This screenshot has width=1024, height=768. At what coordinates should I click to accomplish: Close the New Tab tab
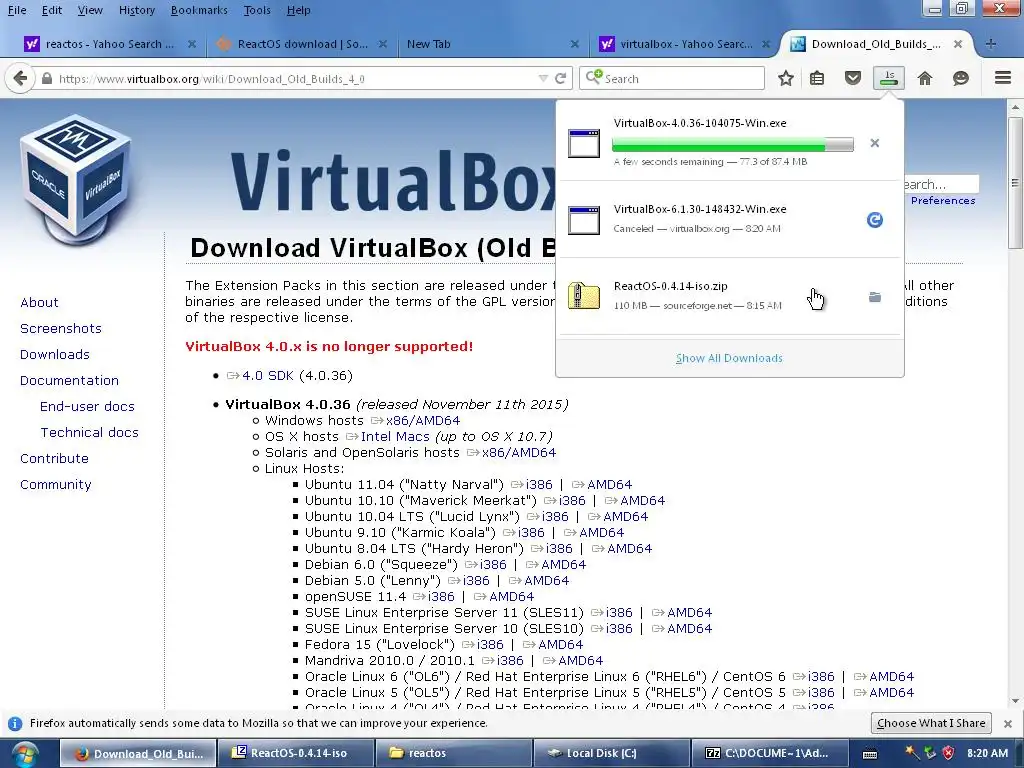point(574,44)
